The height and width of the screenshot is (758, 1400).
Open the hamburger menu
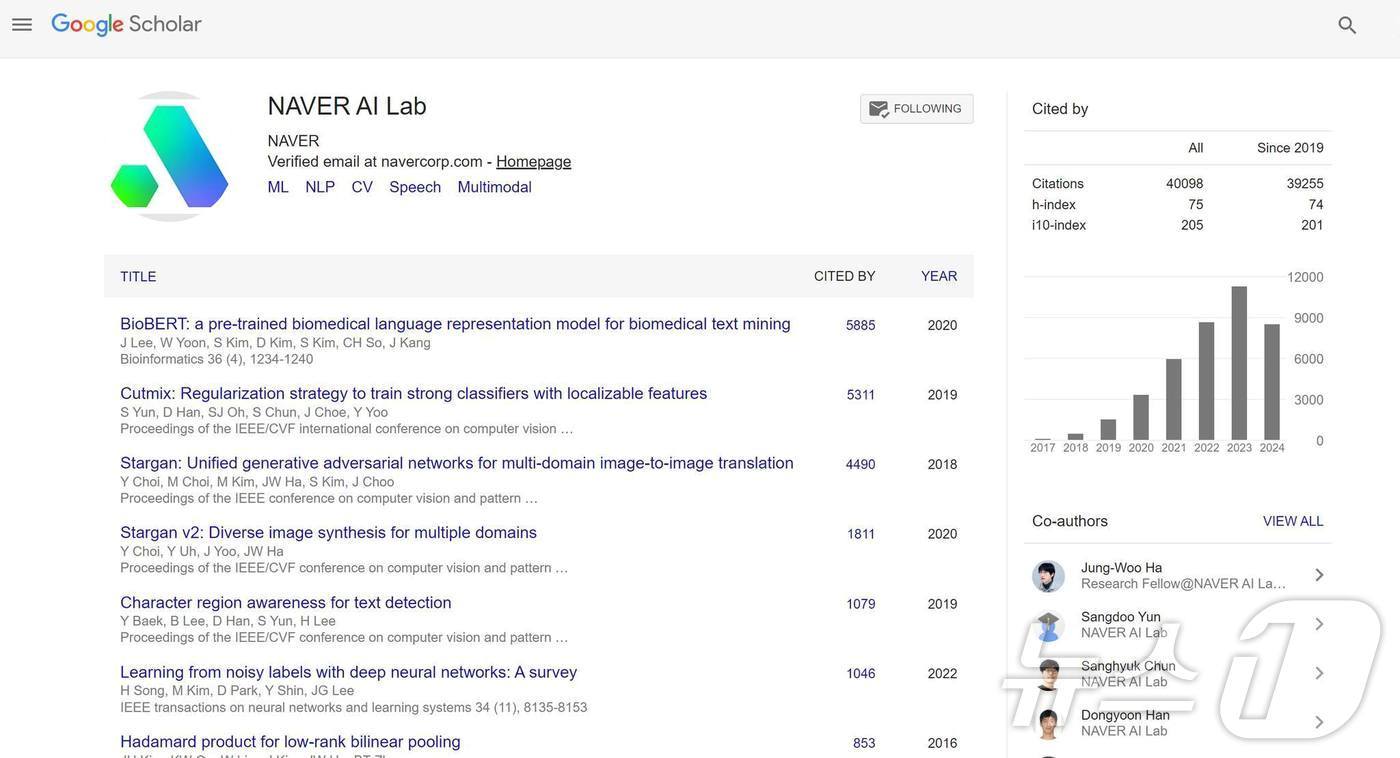[22, 25]
